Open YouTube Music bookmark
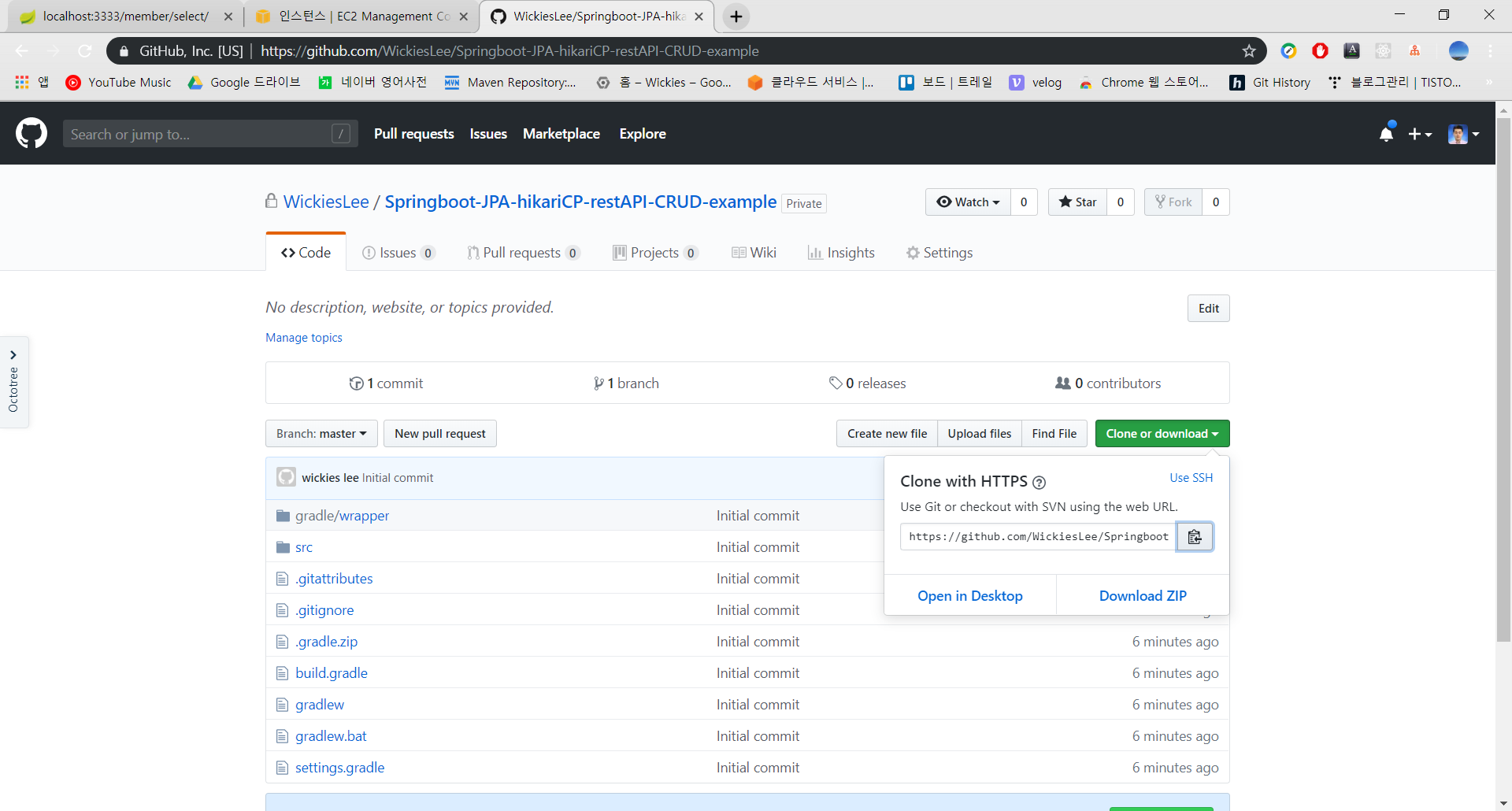The image size is (1512, 811). click(x=119, y=82)
